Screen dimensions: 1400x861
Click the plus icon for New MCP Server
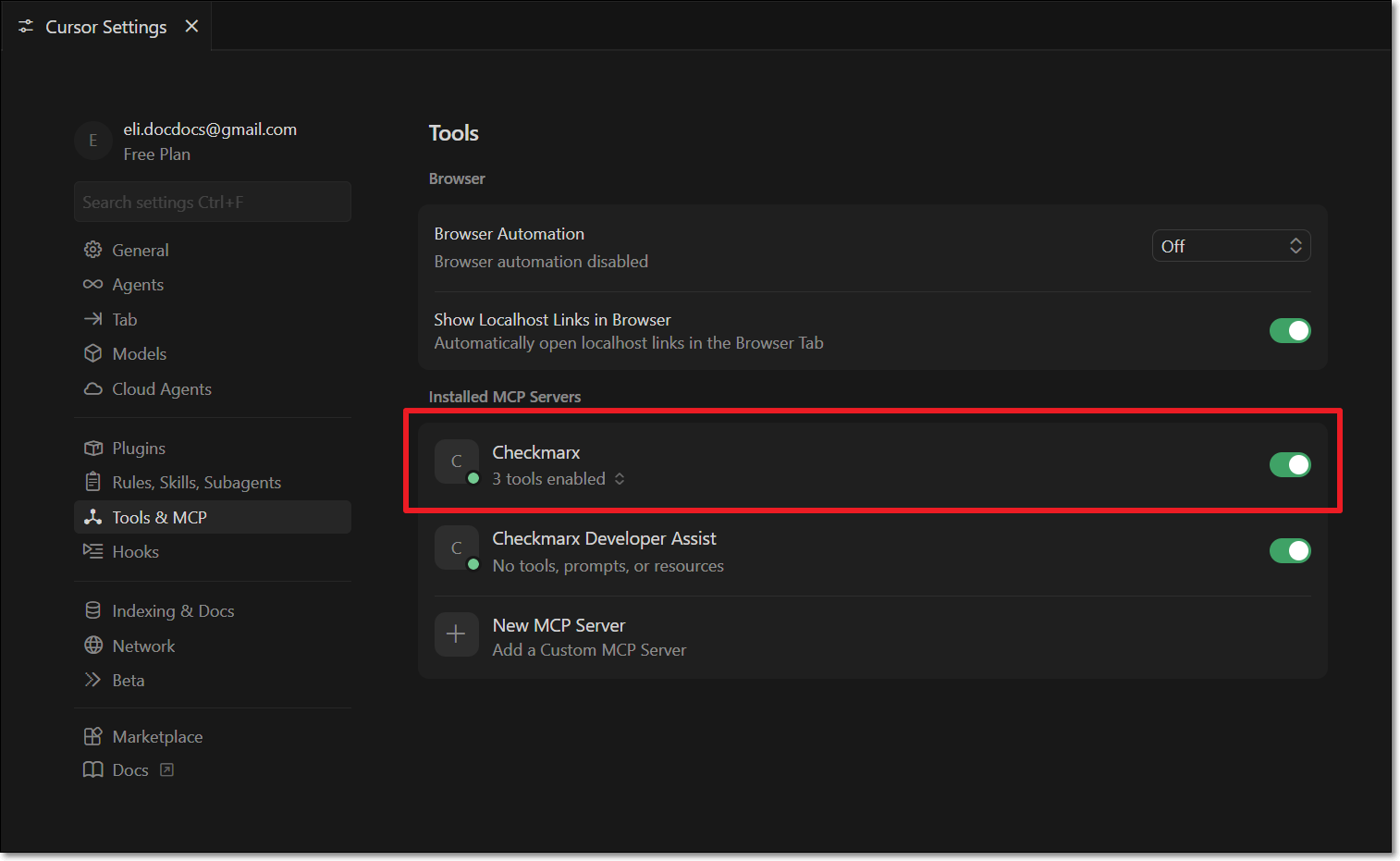[456, 634]
